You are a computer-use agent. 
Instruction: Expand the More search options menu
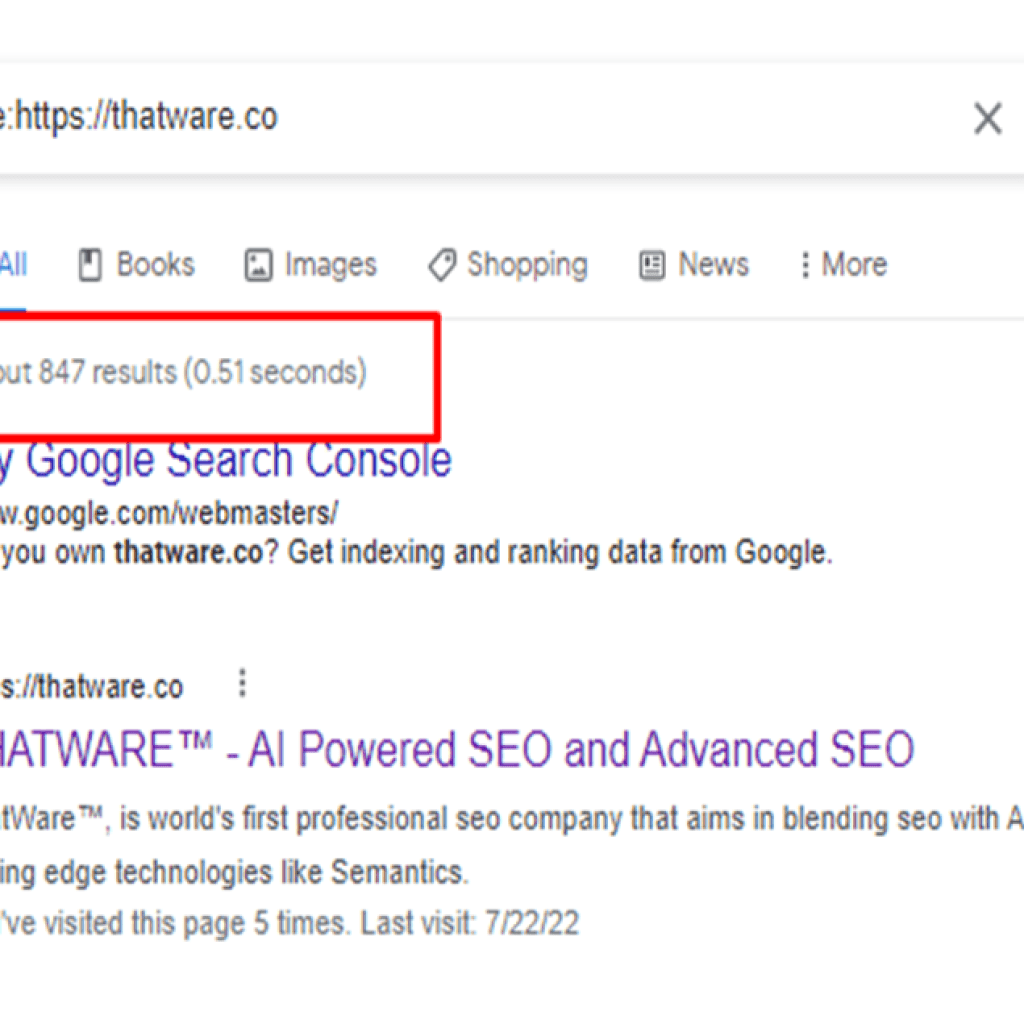tap(844, 265)
